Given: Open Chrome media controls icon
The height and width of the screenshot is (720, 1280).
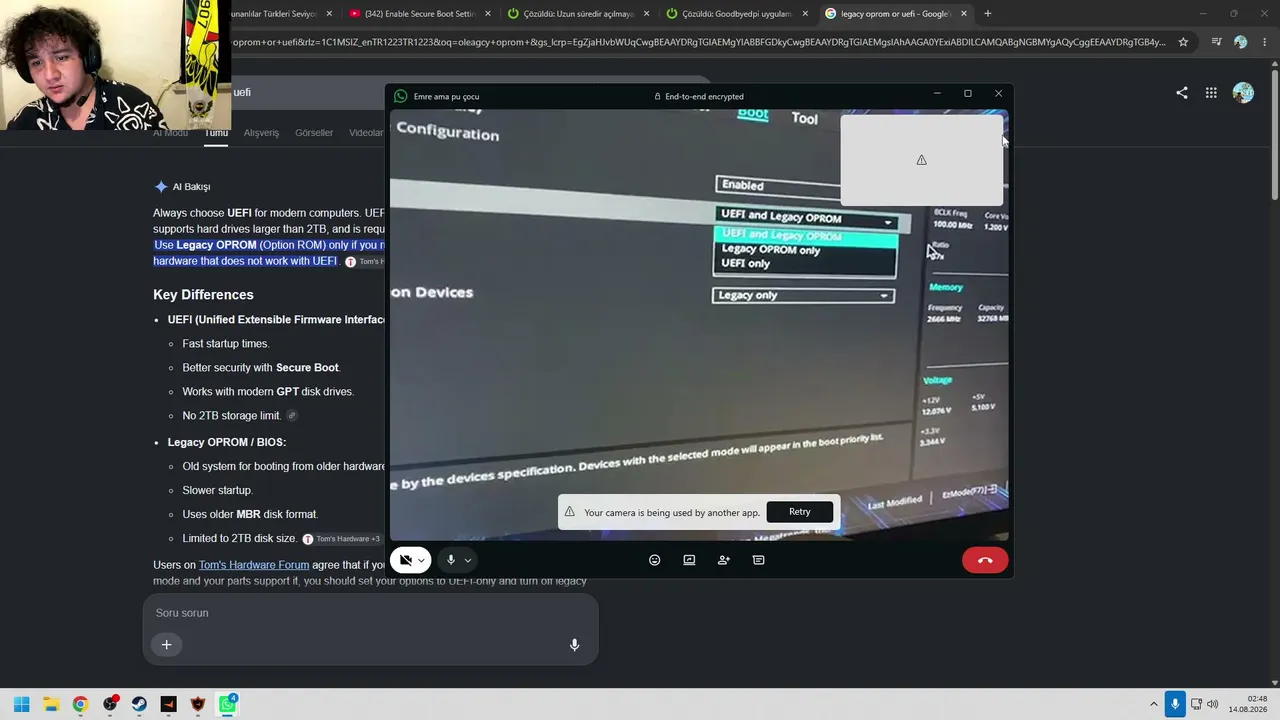Looking at the screenshot, I should [x=1216, y=42].
